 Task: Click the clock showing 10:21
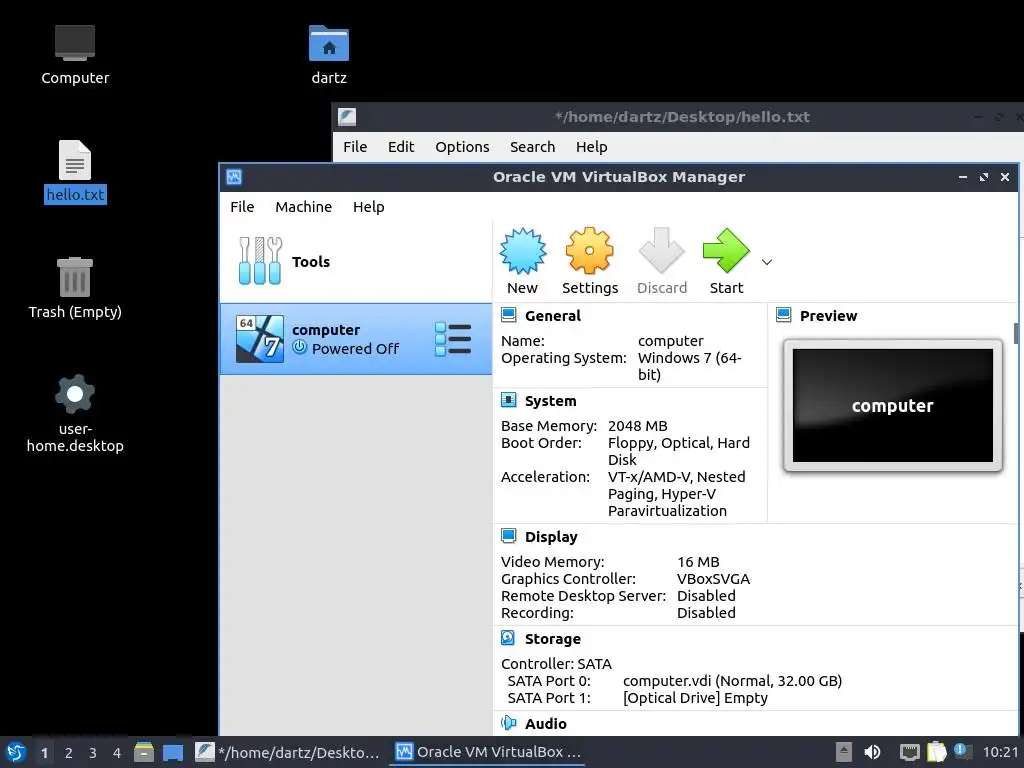coord(1000,752)
